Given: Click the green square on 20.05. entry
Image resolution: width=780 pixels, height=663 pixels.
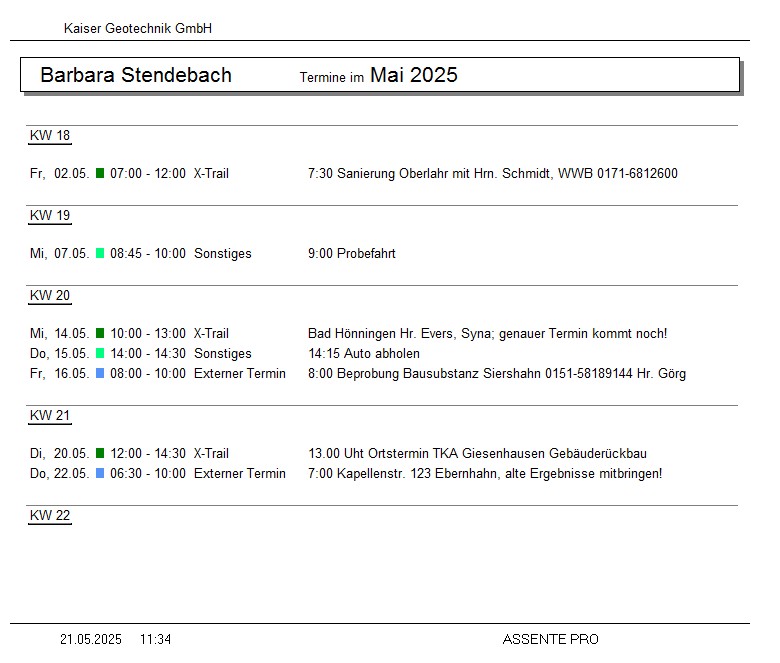Looking at the screenshot, I should pyautogui.click(x=100, y=454).
